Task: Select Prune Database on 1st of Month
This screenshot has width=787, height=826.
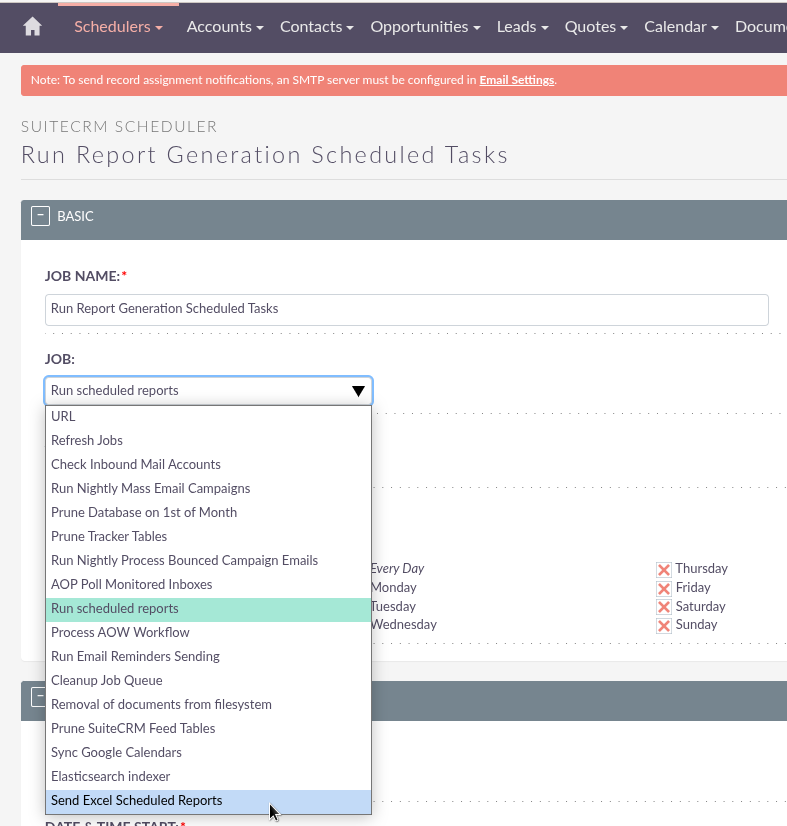Action: (208, 513)
